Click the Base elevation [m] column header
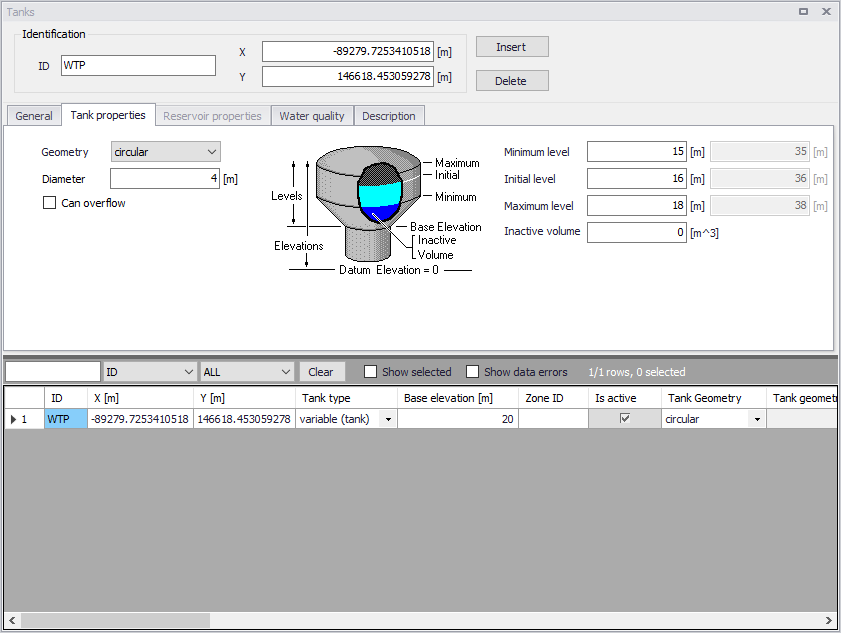This screenshot has width=841, height=633. [x=458, y=398]
